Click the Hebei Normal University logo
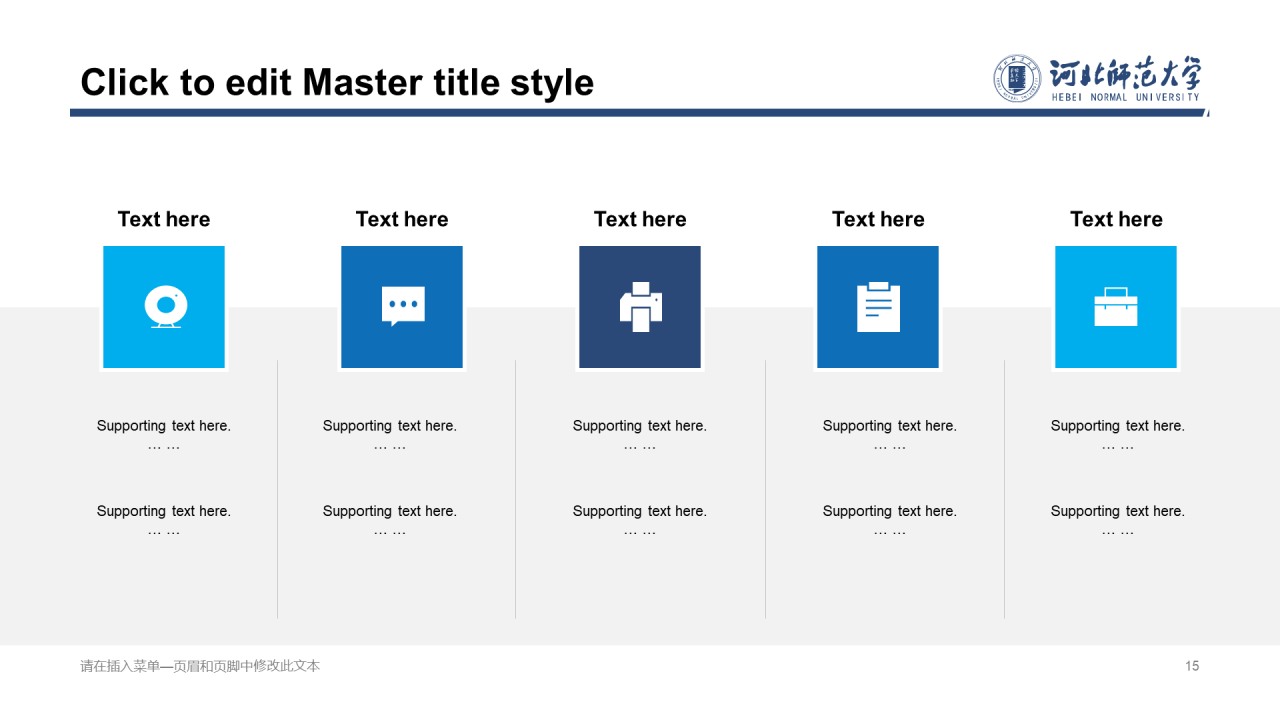The width and height of the screenshot is (1280, 720). [1098, 78]
